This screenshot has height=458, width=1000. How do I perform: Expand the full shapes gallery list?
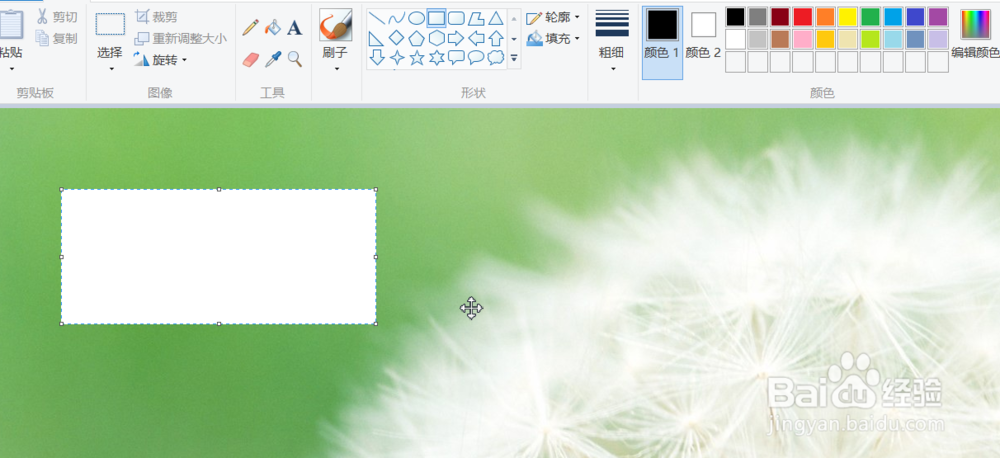coord(514,59)
